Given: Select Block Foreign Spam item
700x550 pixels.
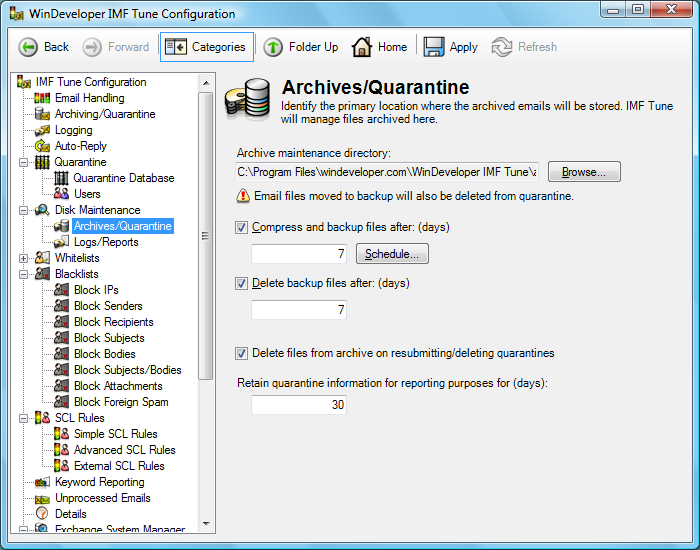Looking at the screenshot, I should point(121,402).
